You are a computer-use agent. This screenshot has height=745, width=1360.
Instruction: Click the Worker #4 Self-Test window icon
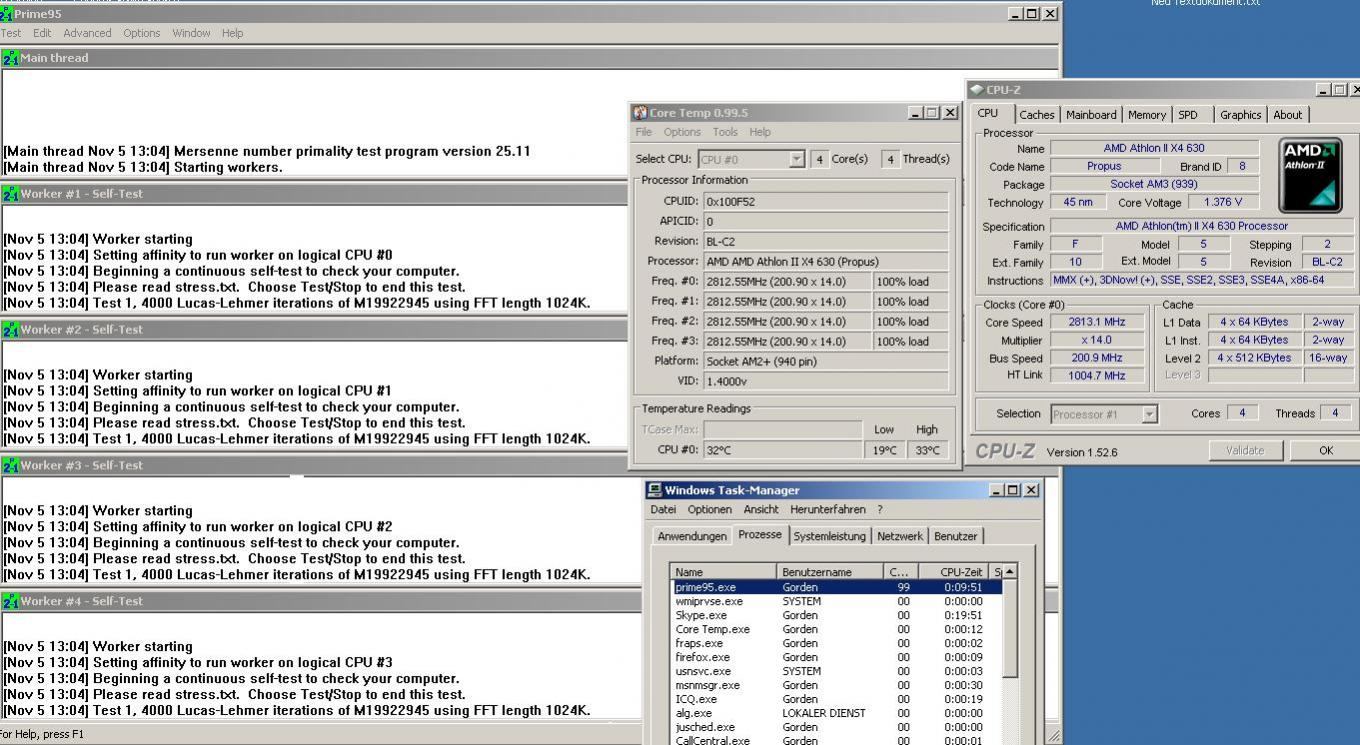click(x=11, y=601)
